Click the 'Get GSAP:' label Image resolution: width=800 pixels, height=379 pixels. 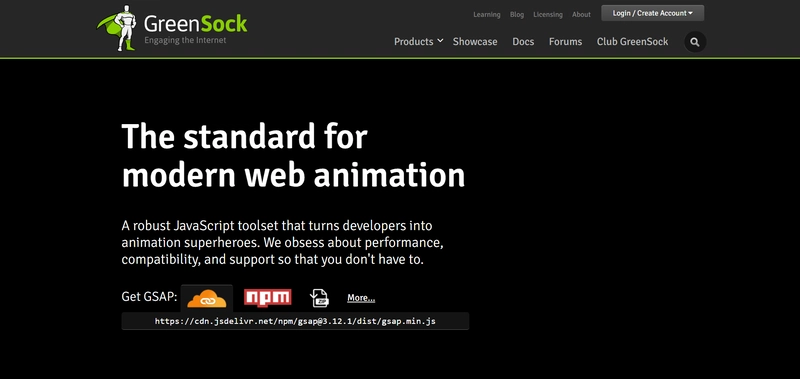(149, 296)
